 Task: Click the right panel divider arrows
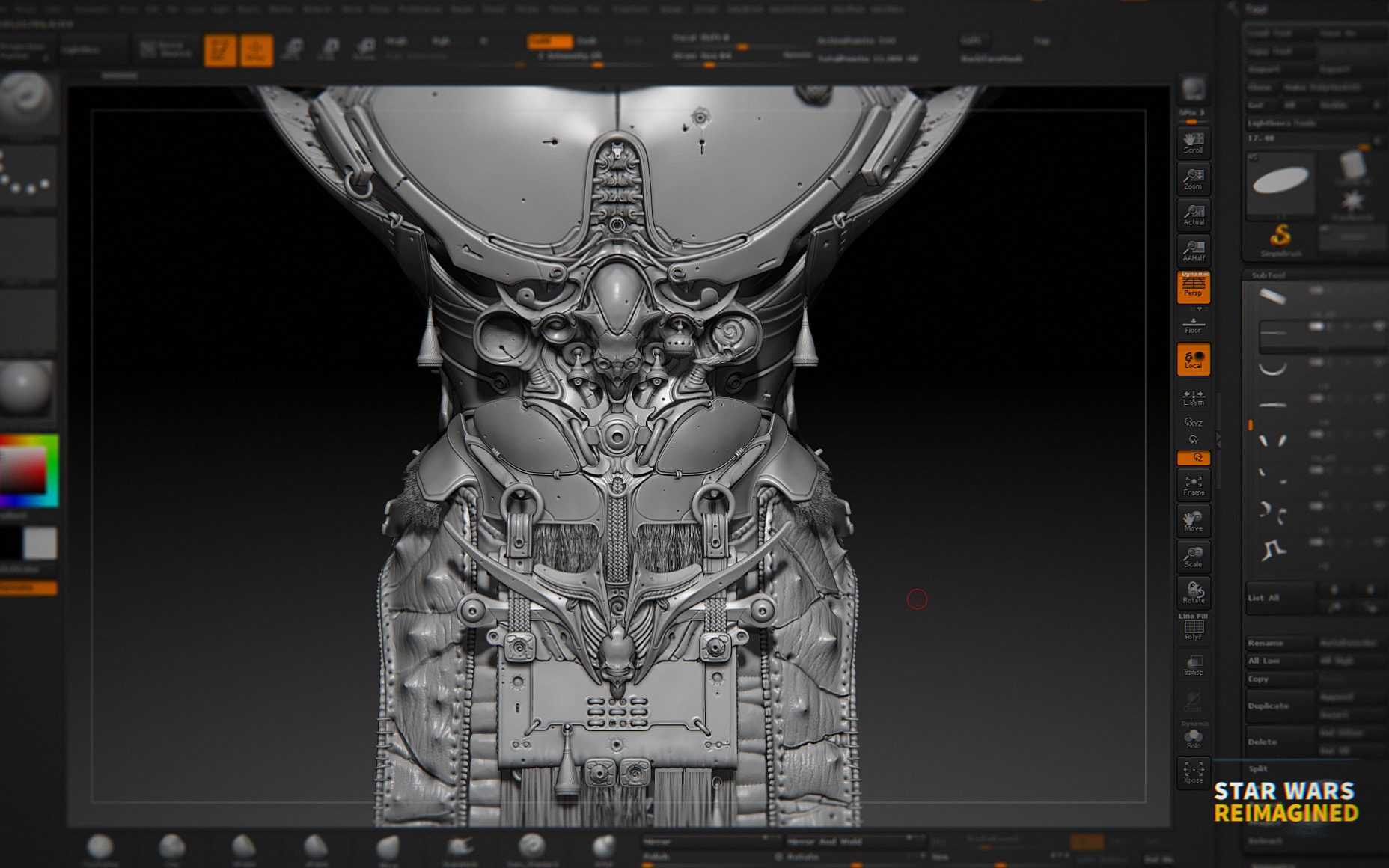point(1218,440)
